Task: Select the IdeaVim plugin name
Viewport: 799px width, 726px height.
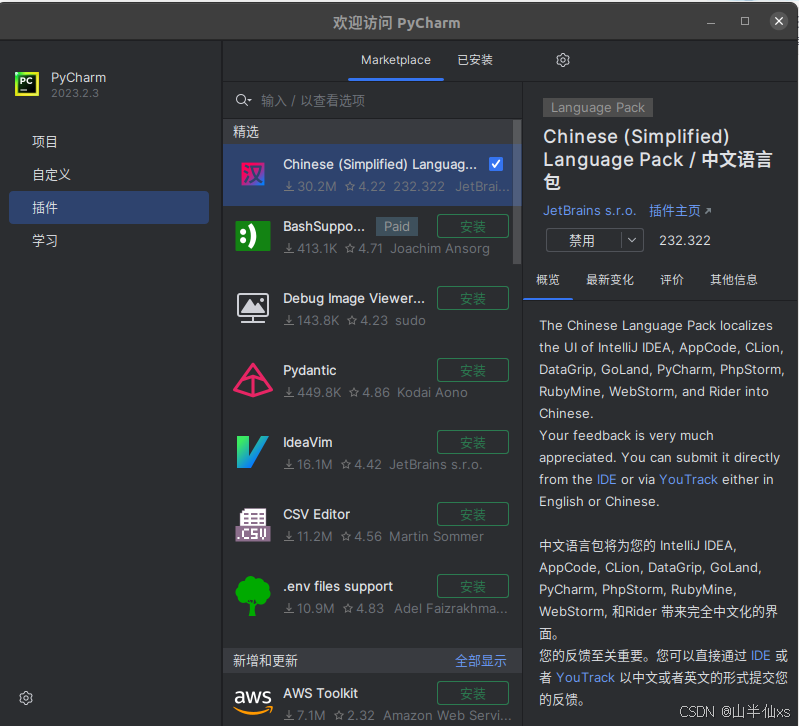Action: pos(307,442)
